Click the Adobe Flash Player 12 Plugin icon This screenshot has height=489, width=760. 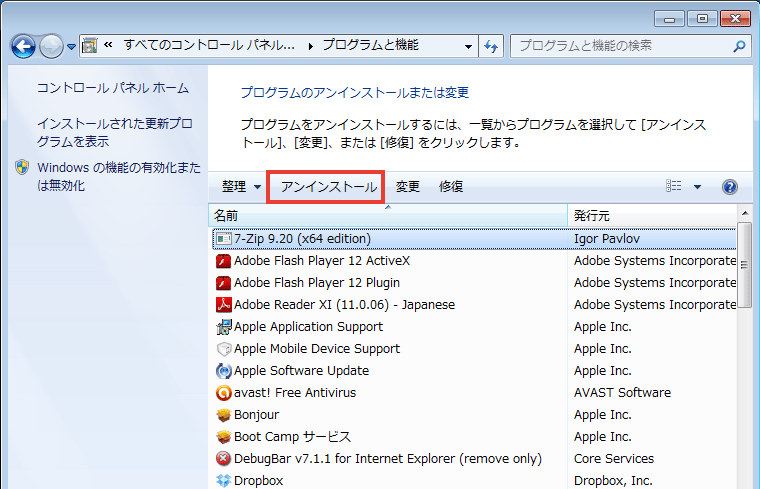(x=223, y=283)
